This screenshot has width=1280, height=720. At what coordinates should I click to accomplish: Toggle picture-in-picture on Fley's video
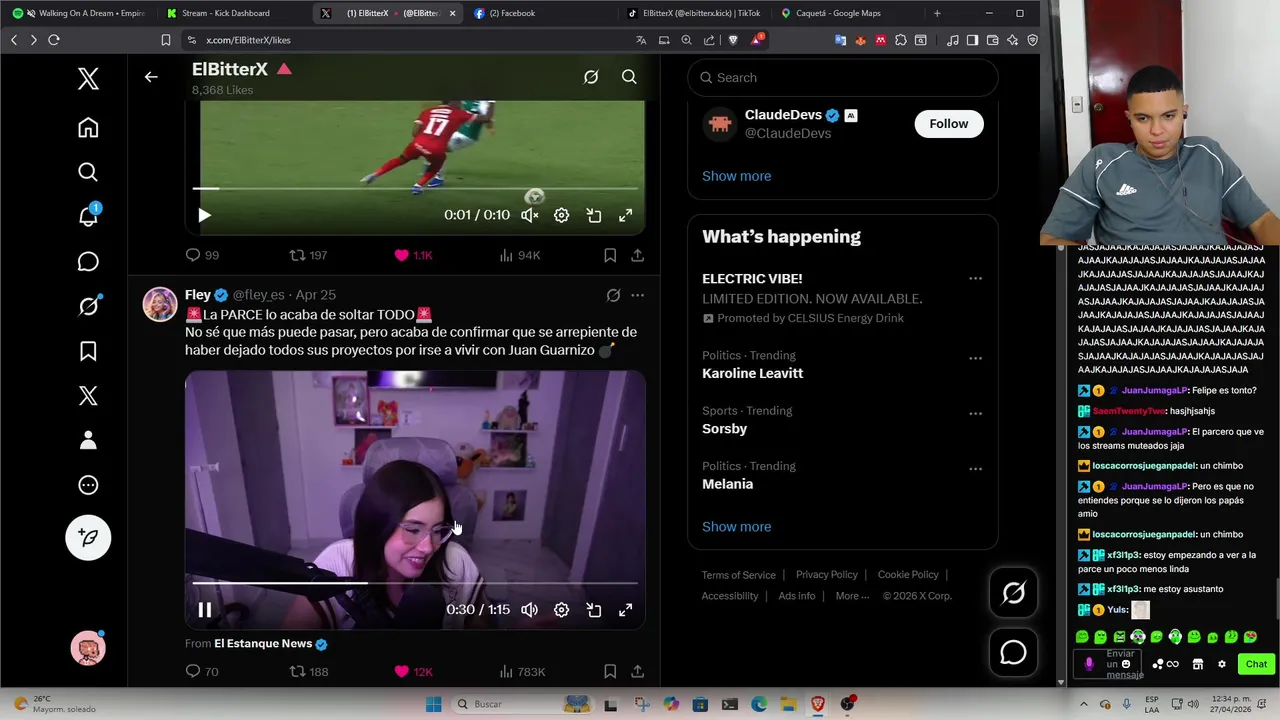pyautogui.click(x=594, y=610)
